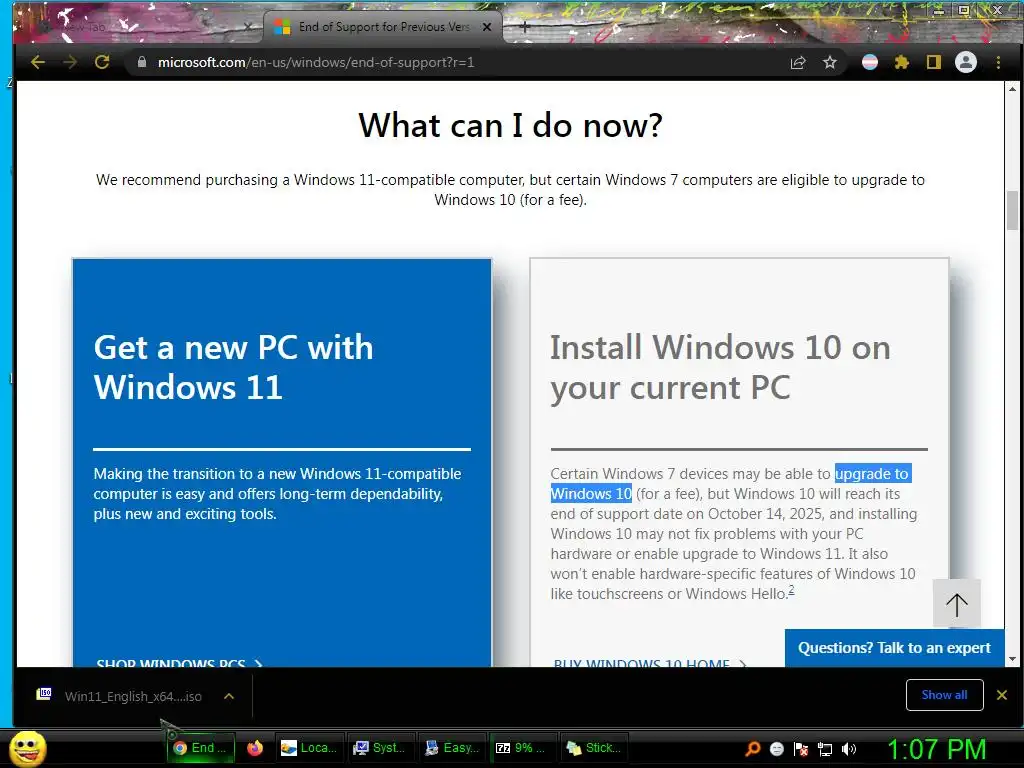This screenshot has width=1024, height=768.
Task: Go back using the browser back arrow
Action: (38, 62)
